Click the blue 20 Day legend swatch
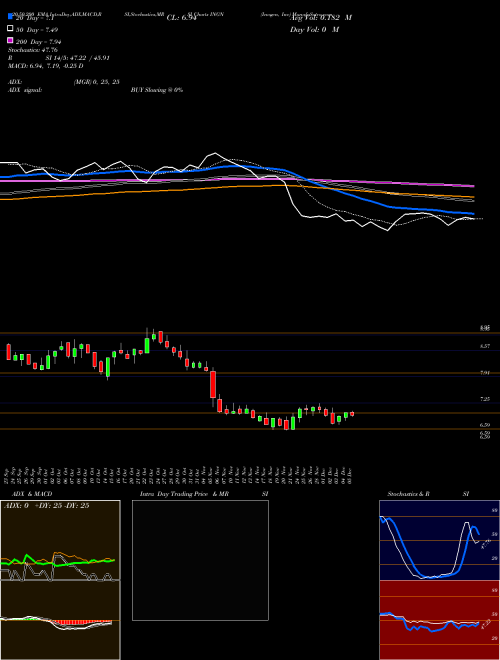Image resolution: width=500 pixels, height=660 pixels. coord(11,16)
